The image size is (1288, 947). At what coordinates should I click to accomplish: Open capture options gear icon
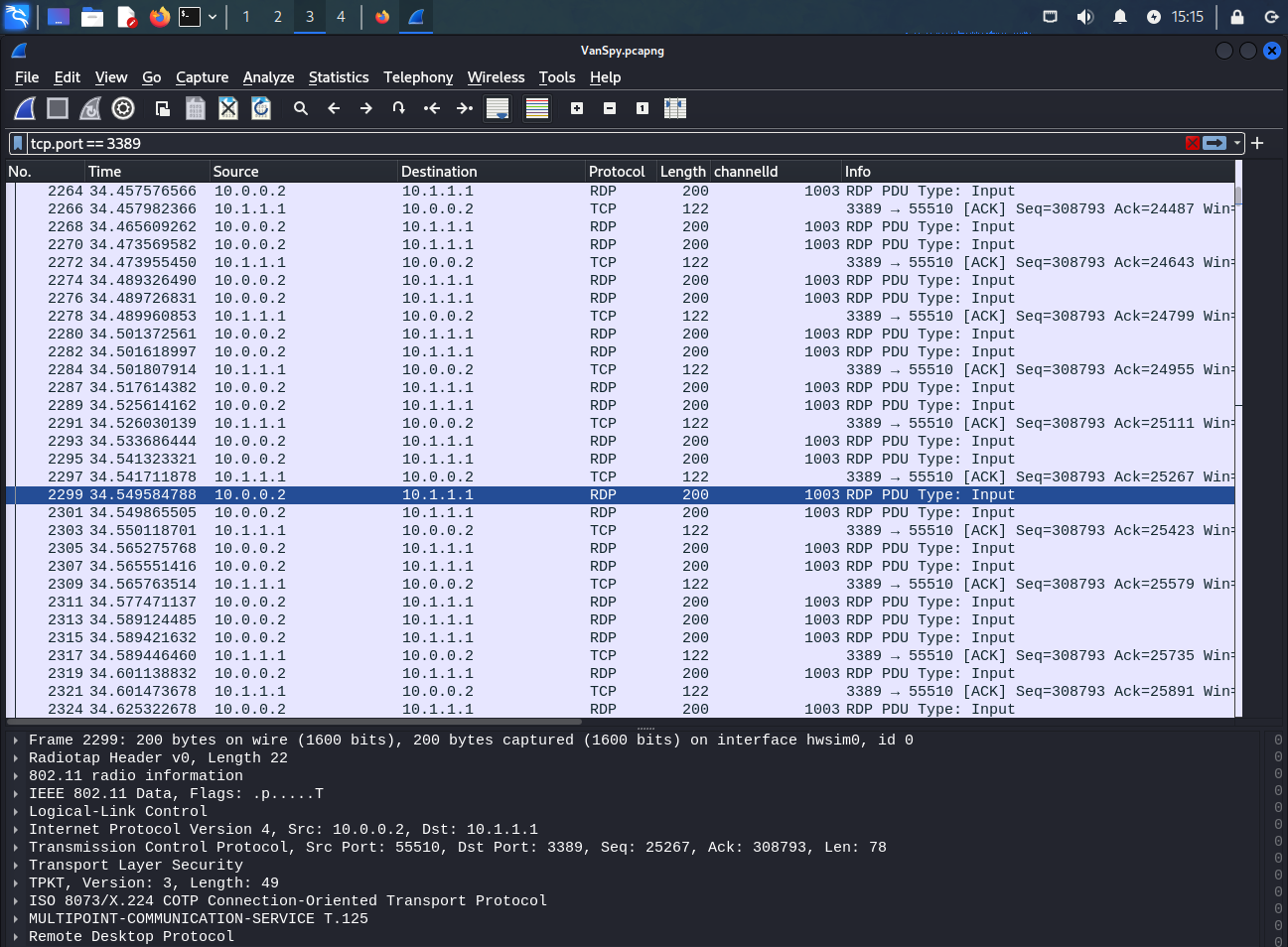click(123, 108)
